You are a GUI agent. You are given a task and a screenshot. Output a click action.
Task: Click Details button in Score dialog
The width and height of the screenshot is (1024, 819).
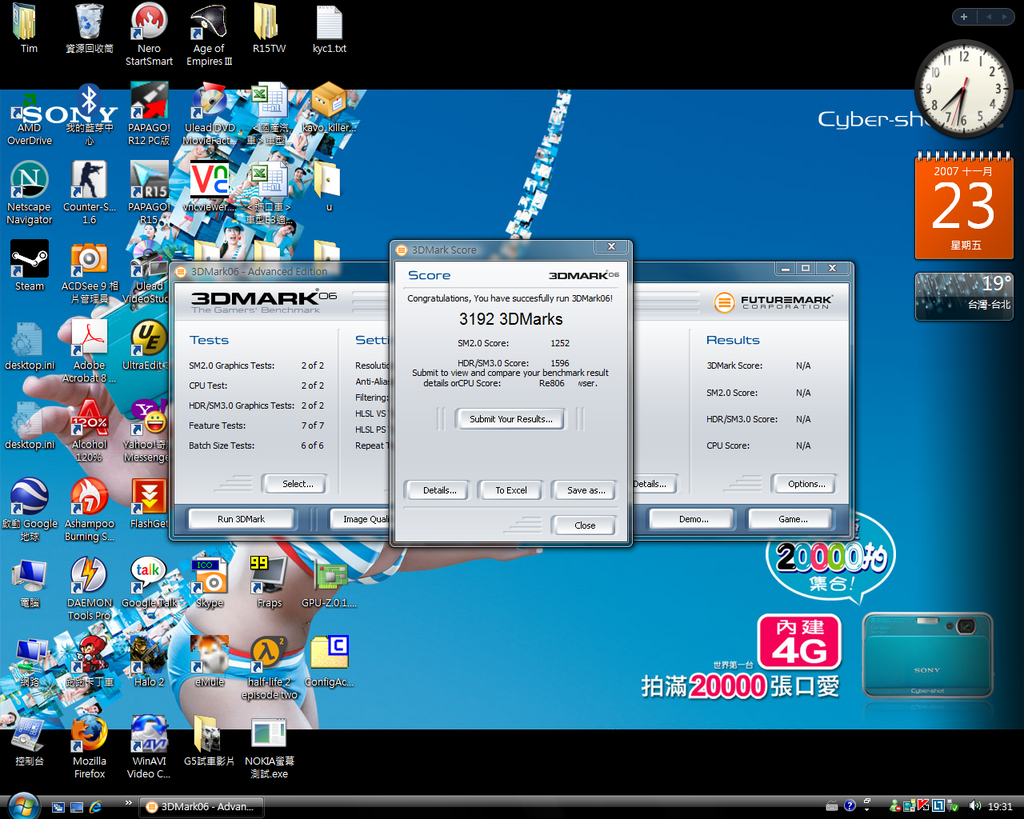point(439,490)
